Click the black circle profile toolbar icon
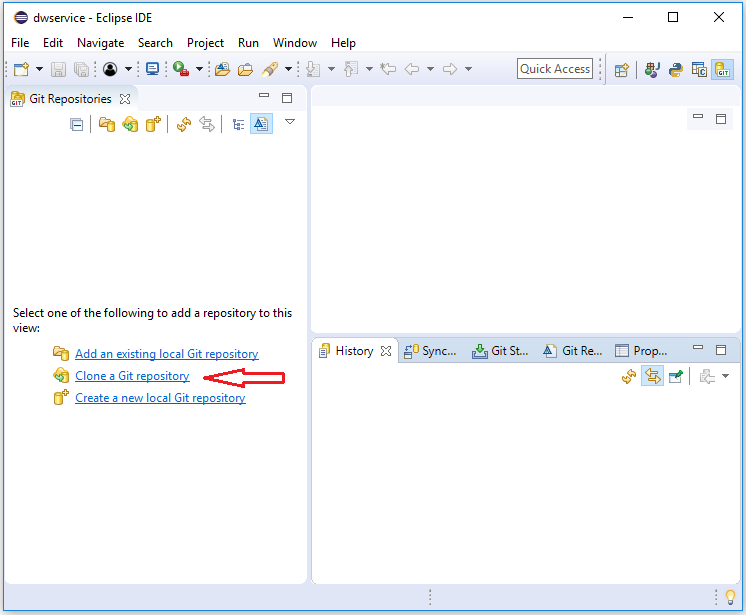Viewport: 746px width, 615px height. pyautogui.click(x=110, y=69)
